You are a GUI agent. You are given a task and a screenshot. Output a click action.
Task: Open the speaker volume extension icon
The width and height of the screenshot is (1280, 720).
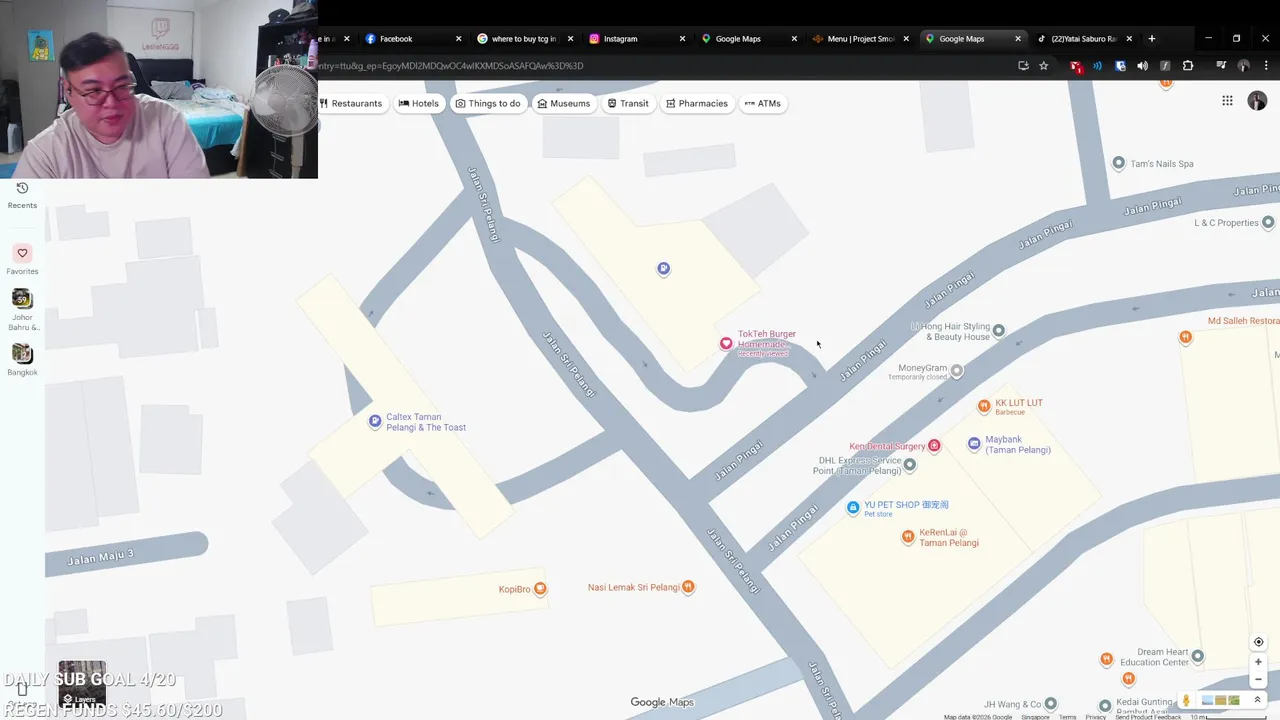(1142, 66)
